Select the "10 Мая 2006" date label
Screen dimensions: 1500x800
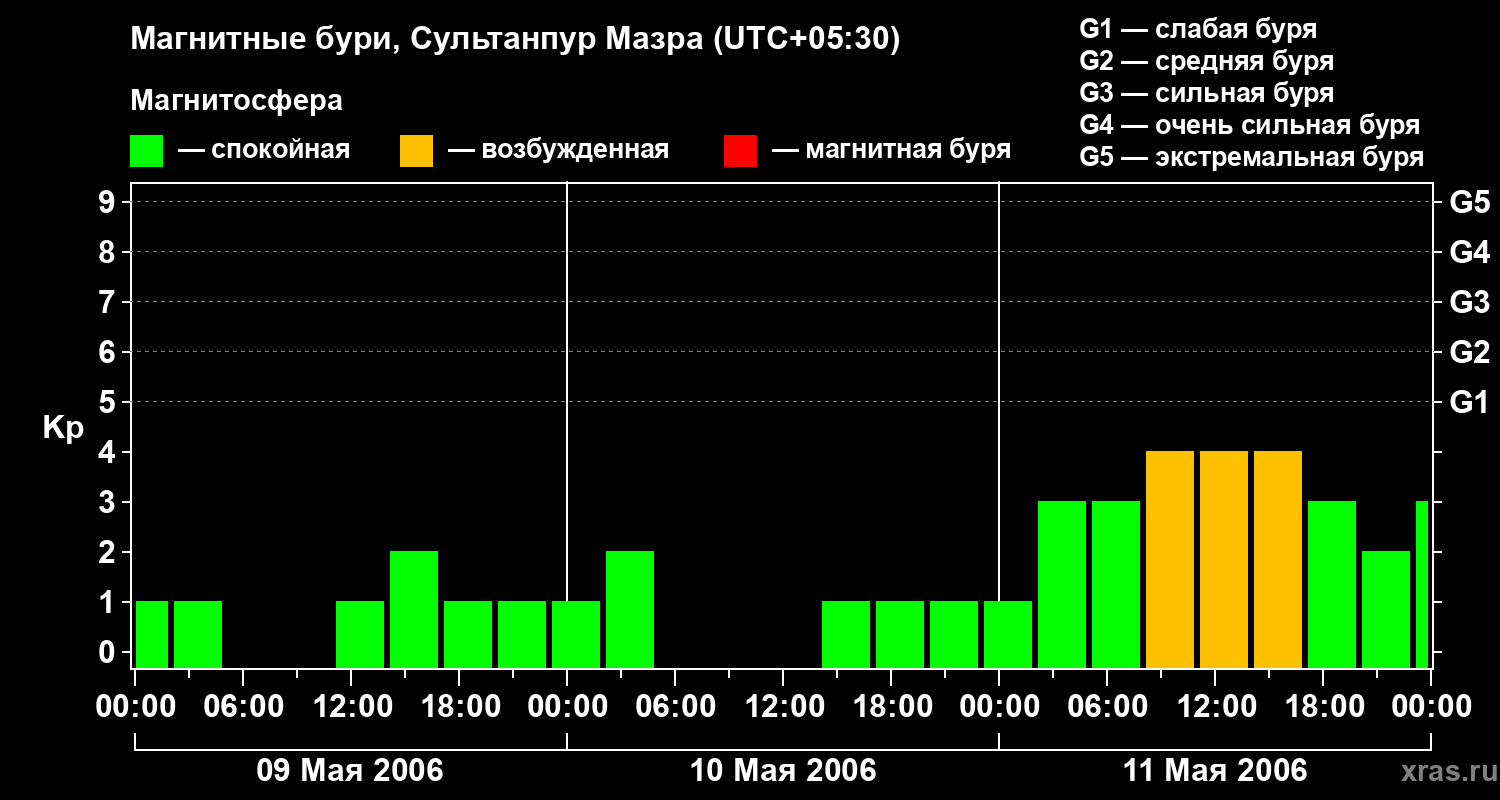(783, 771)
